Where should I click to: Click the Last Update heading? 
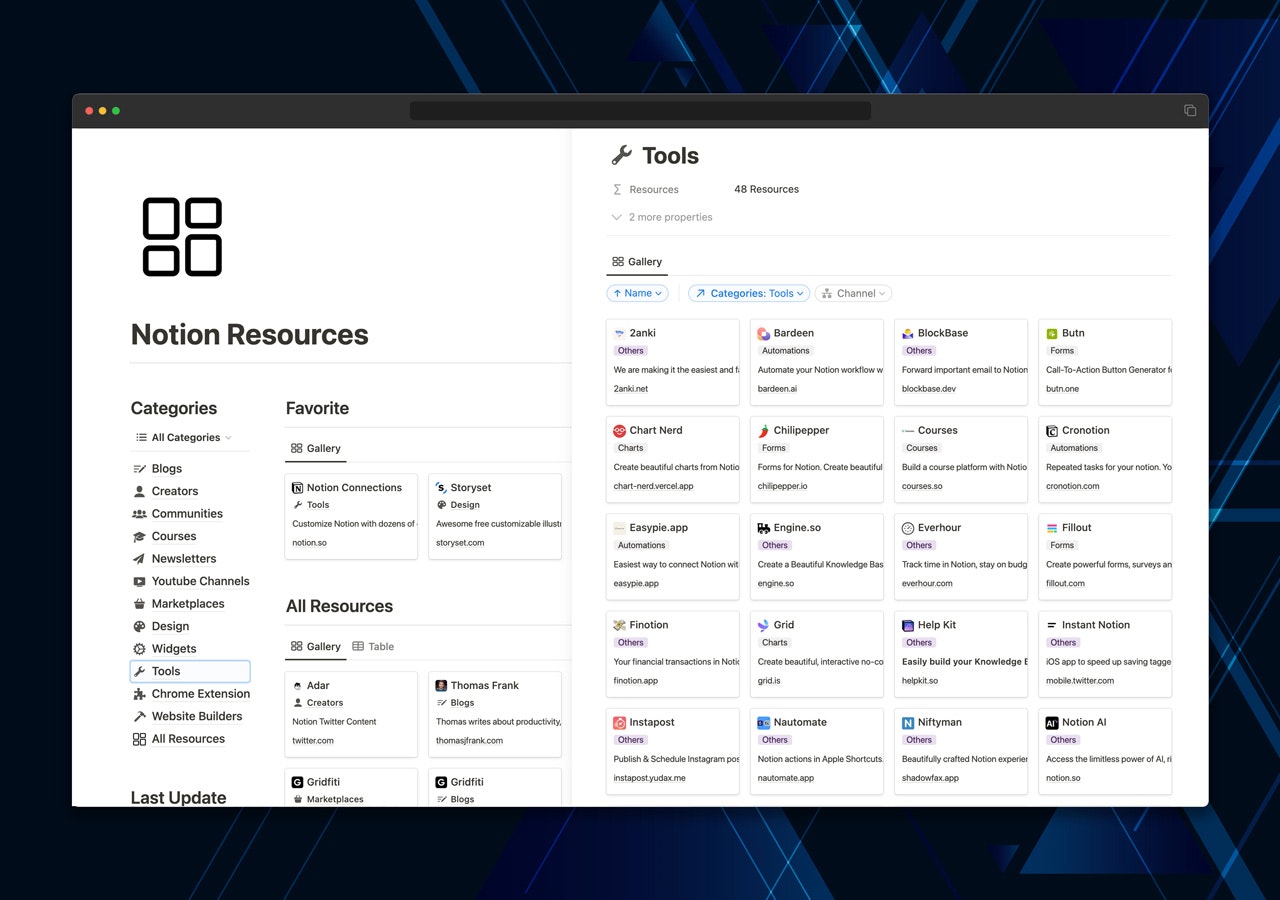pyautogui.click(x=178, y=797)
